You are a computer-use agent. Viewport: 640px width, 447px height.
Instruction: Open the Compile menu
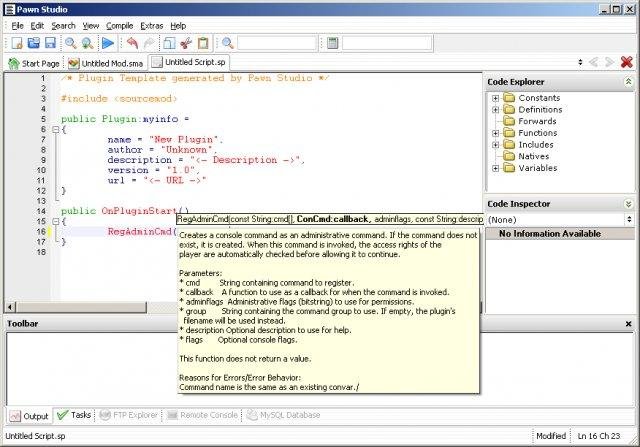click(x=119, y=25)
